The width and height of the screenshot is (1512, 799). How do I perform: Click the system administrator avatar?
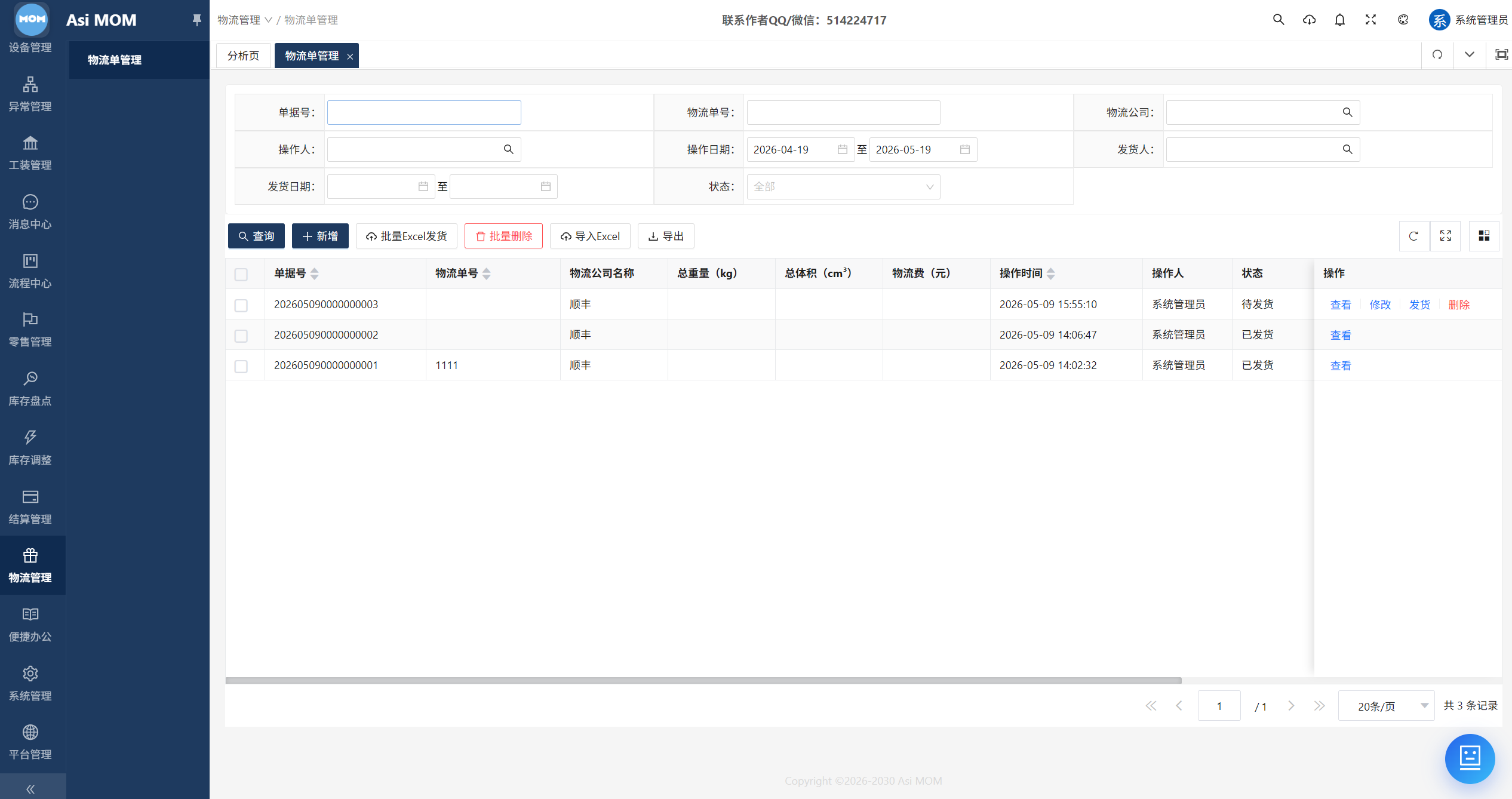pos(1439,20)
